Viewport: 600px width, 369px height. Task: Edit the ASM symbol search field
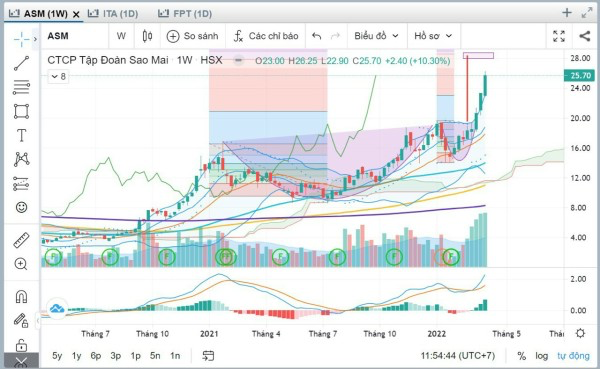point(75,36)
